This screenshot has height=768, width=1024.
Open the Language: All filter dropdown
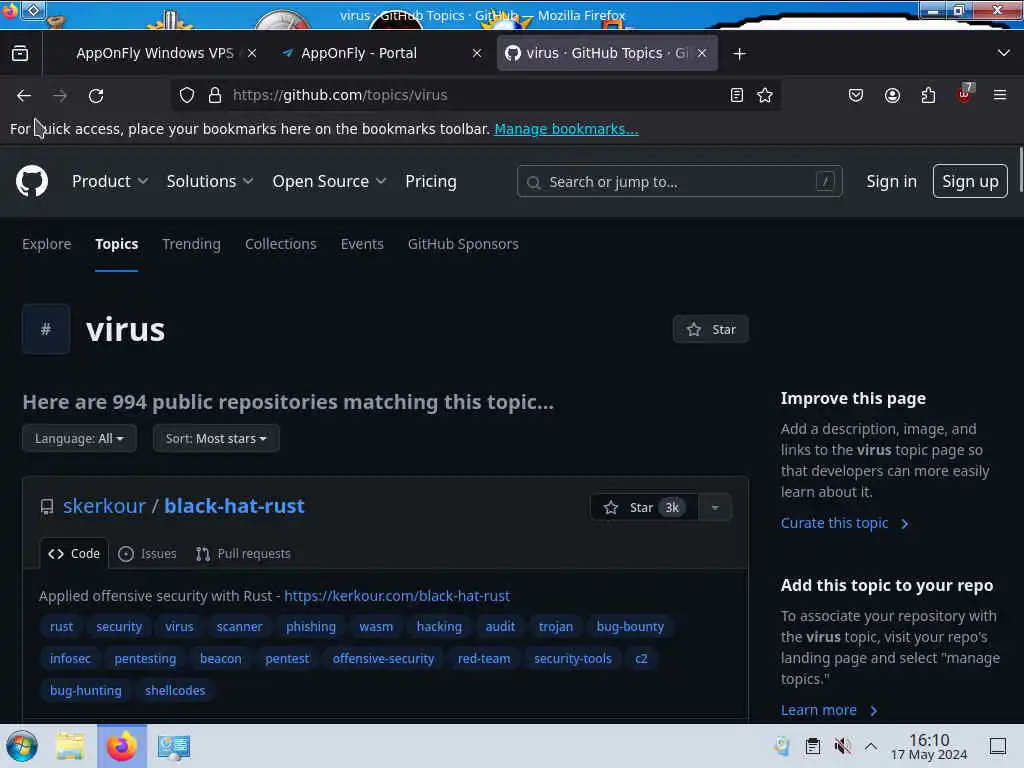[x=79, y=438]
